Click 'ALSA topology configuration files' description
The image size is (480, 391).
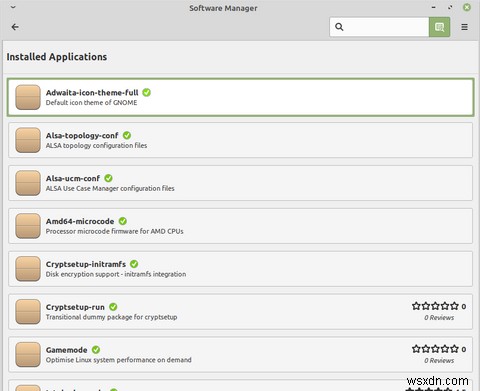pyautogui.click(x=96, y=146)
